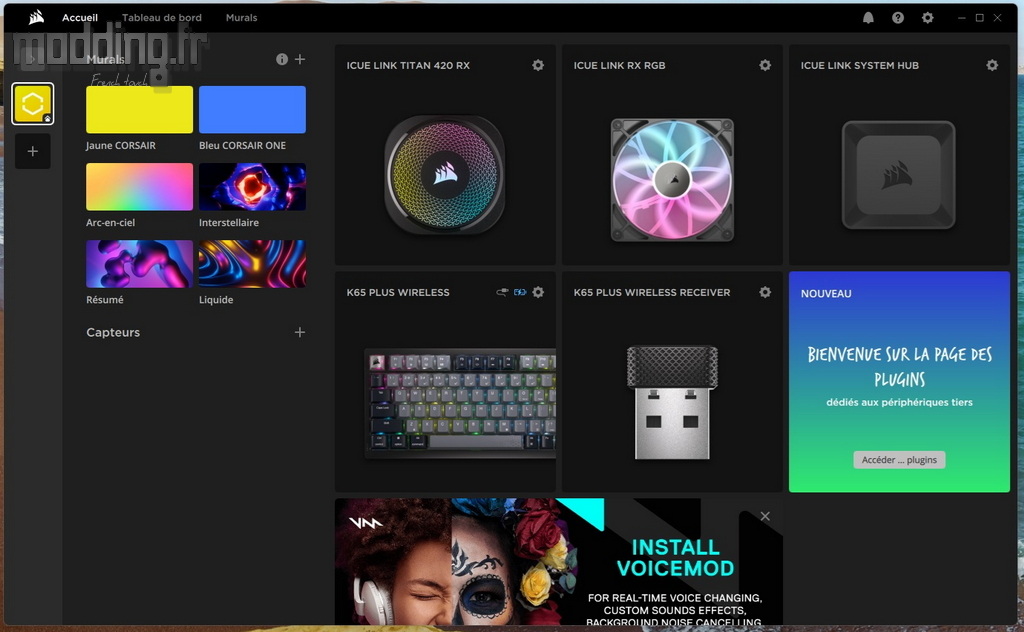Image resolution: width=1024 pixels, height=632 pixels.
Task: Show Murals info icon
Action: [281, 59]
